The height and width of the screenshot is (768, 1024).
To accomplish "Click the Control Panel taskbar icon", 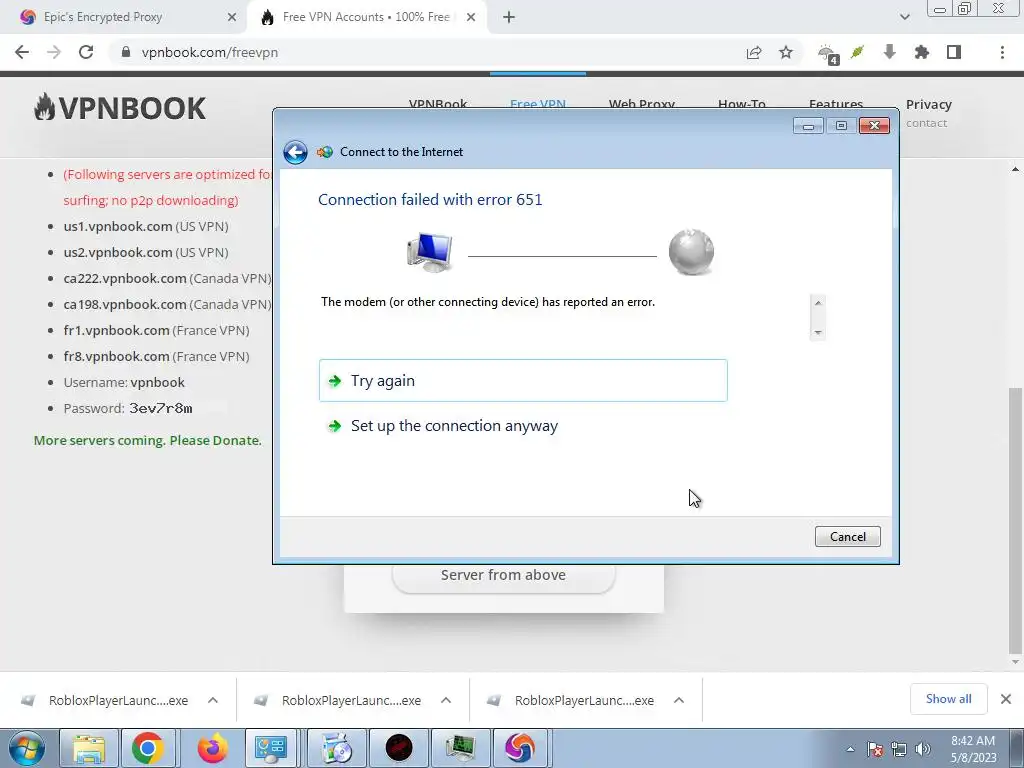I will pos(271,748).
